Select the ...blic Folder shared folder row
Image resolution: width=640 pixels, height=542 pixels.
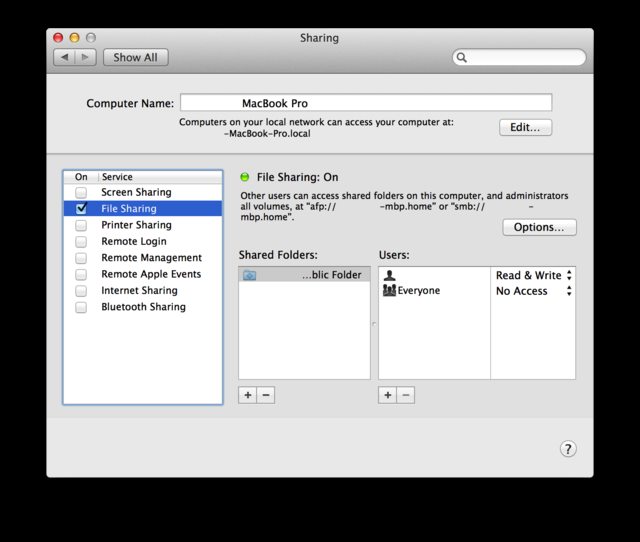click(304, 275)
